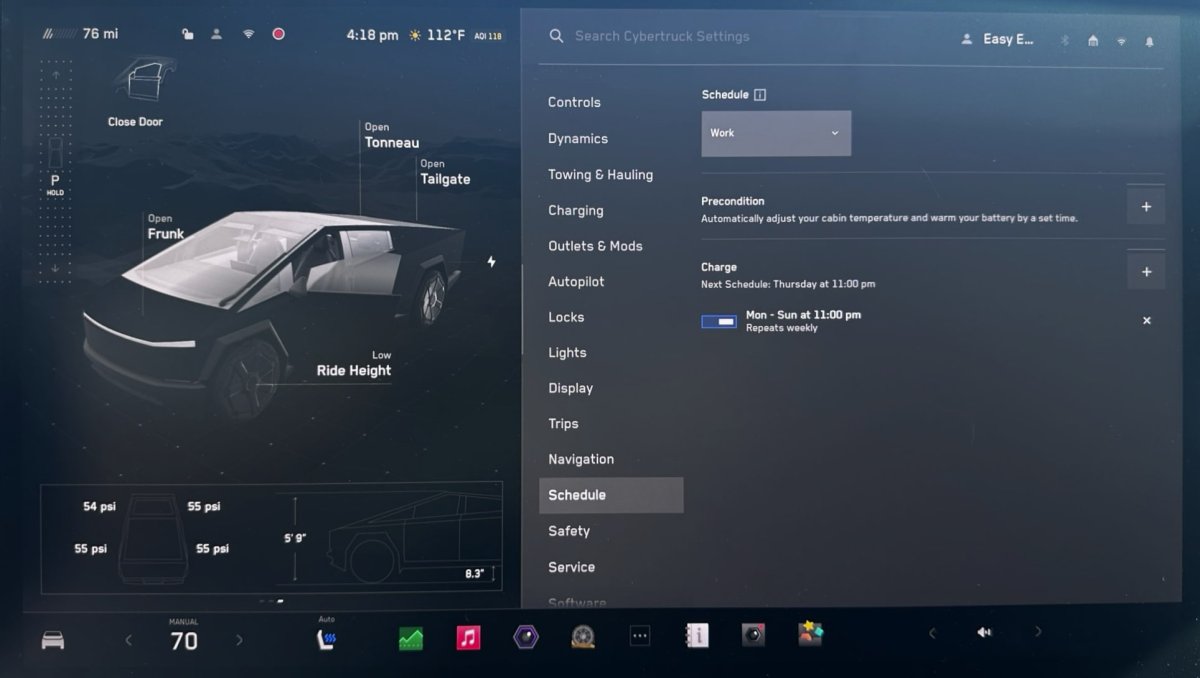Screen dimensions: 1200x678
Task: Tap the red recording dashcam indicator
Action: (x=278, y=34)
